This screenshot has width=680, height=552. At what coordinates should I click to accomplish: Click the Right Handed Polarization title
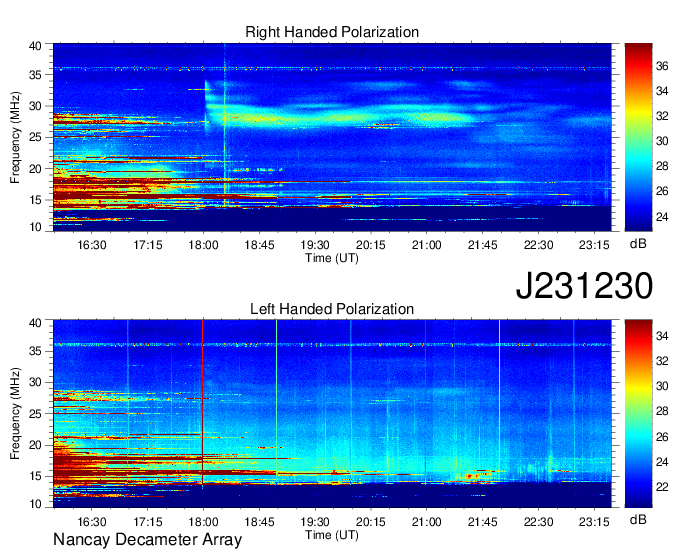[x=332, y=32]
